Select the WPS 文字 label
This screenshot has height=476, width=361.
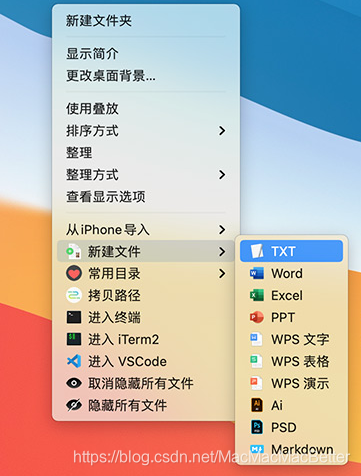[300, 339]
